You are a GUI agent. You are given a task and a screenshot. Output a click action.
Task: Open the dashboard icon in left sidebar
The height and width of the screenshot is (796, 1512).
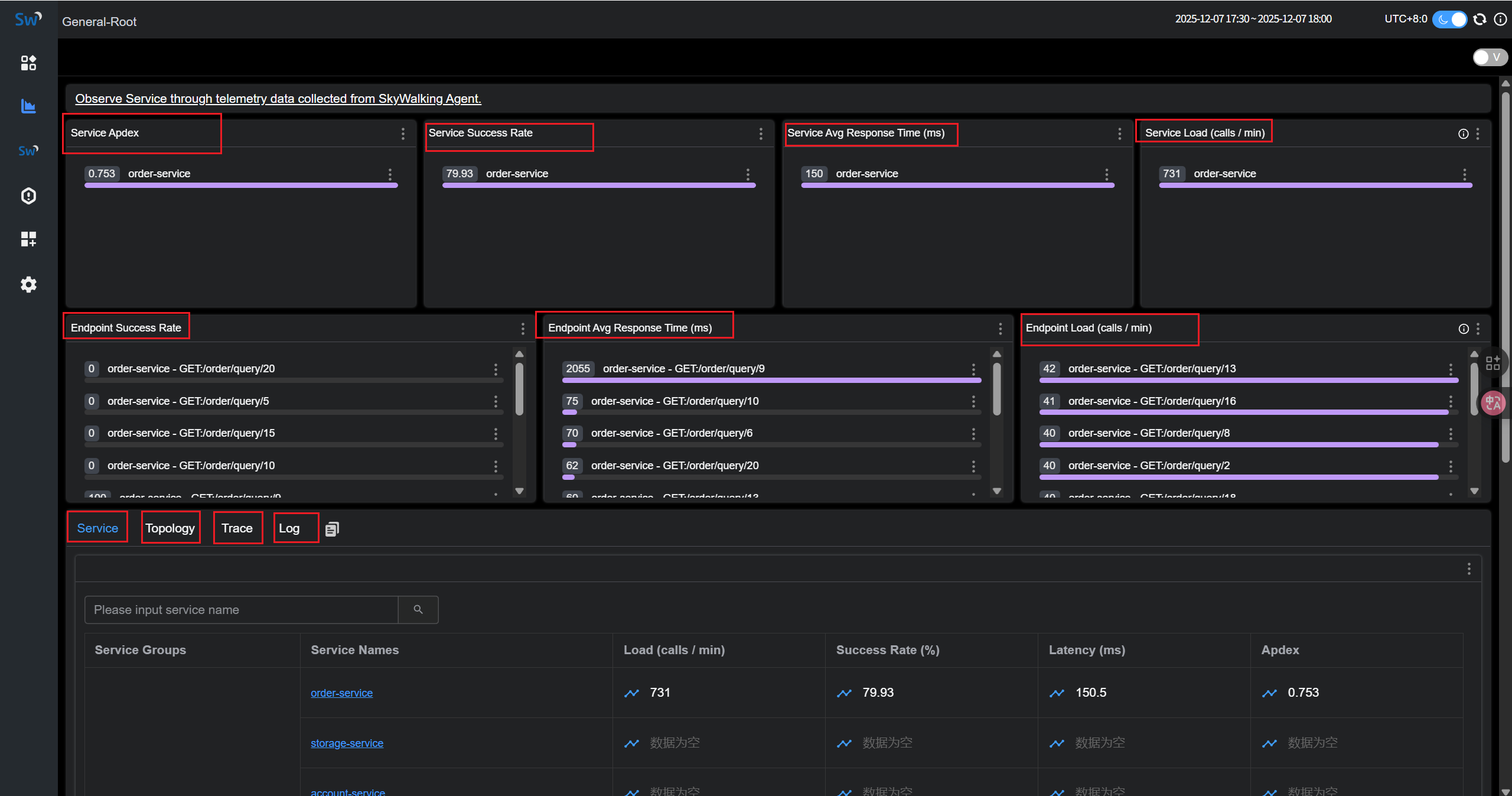(28, 63)
